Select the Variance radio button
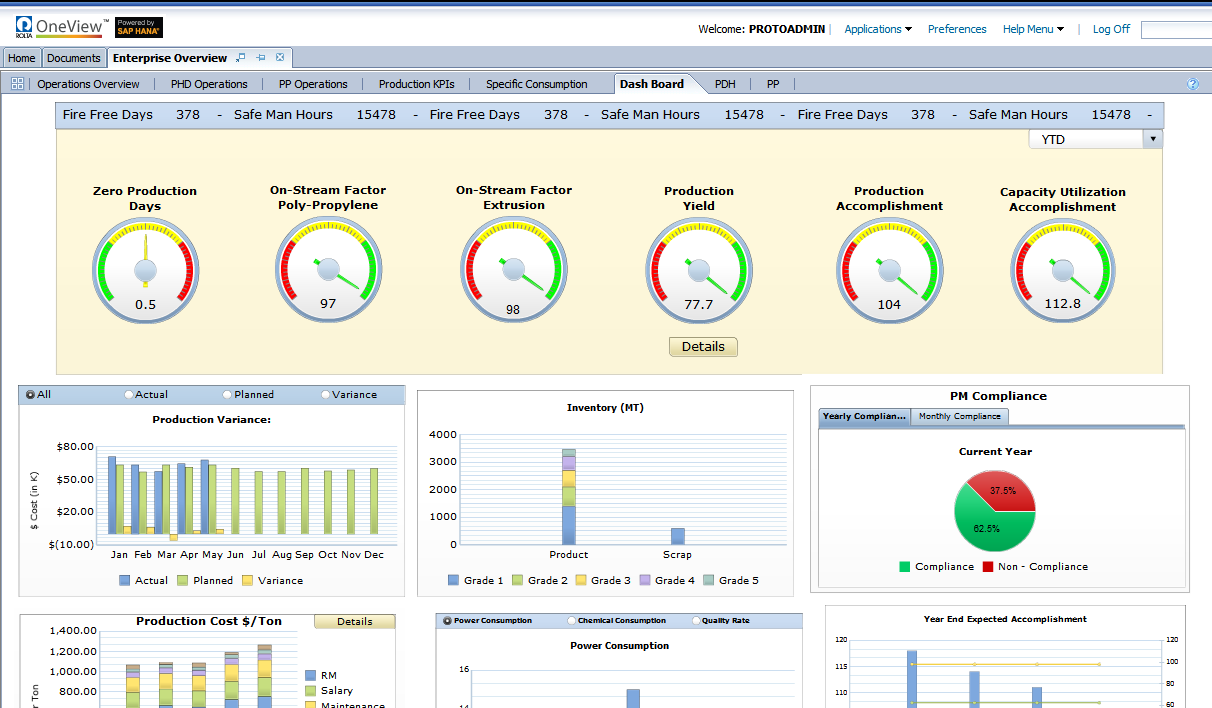The height and width of the screenshot is (708, 1212). [326, 395]
